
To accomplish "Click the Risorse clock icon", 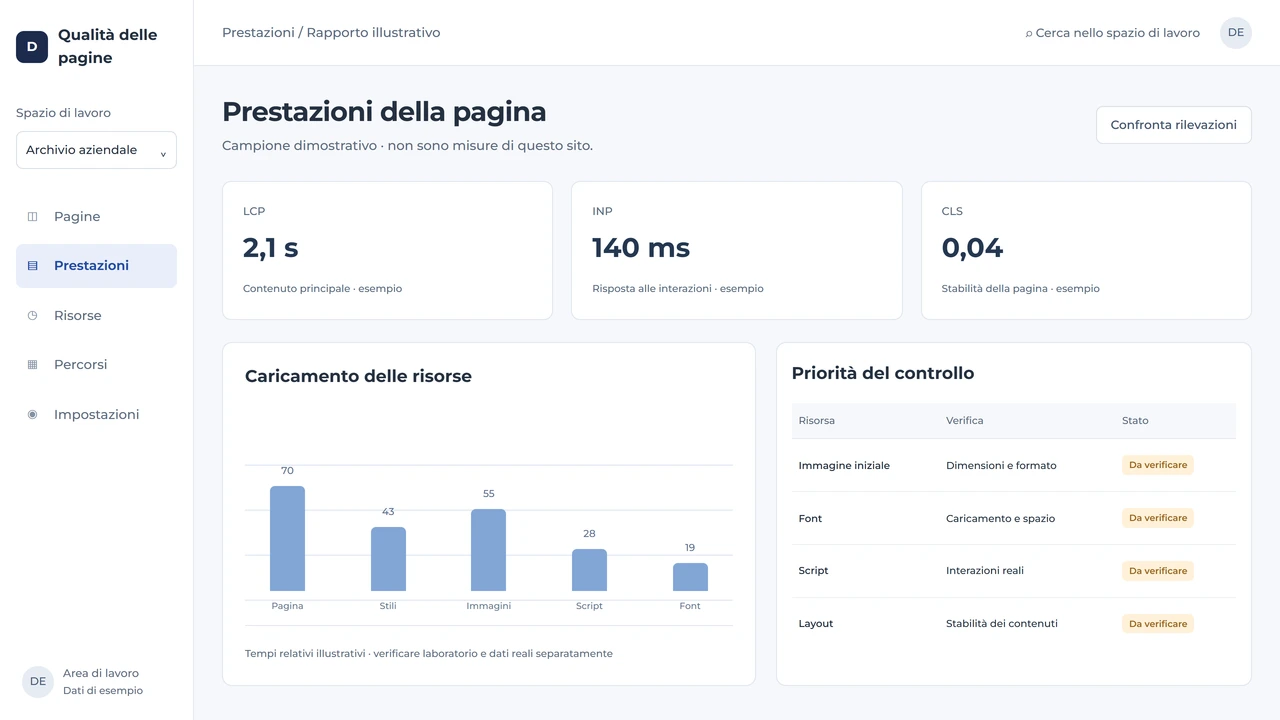I will tap(32, 315).
